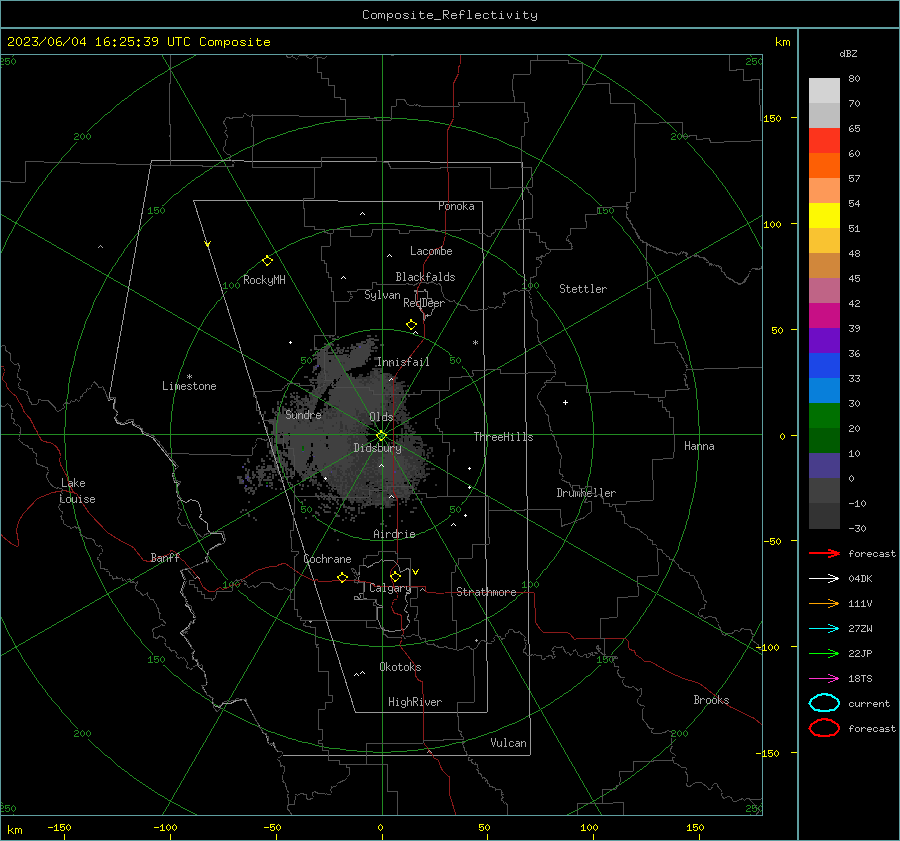Click the Olds label on map
This screenshot has height=841, width=900.
click(381, 417)
